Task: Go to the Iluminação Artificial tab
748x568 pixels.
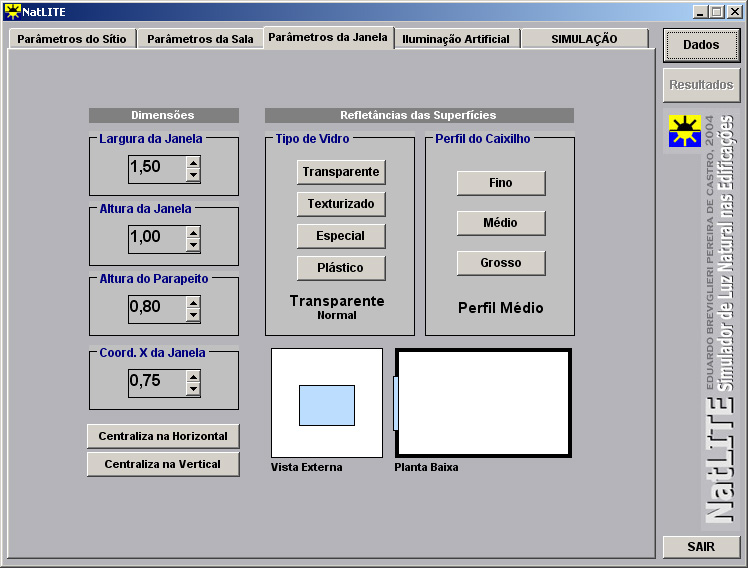Action: pos(456,39)
